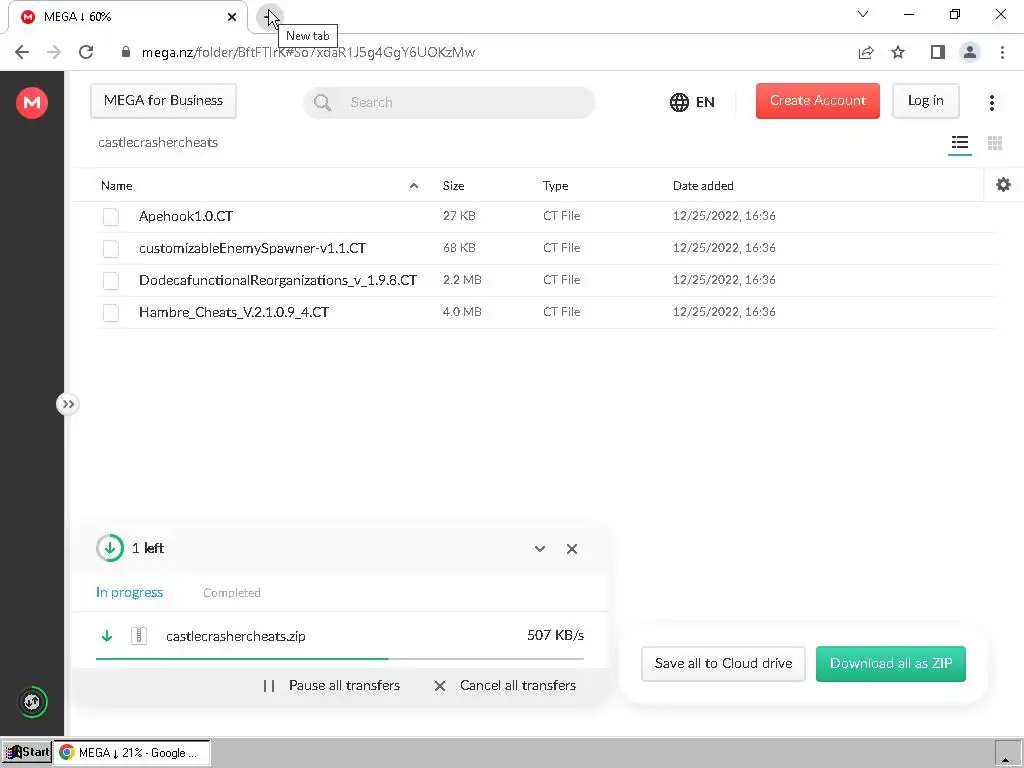The width and height of the screenshot is (1024, 768).
Task: Open the Windows Start menu
Action: 27,752
